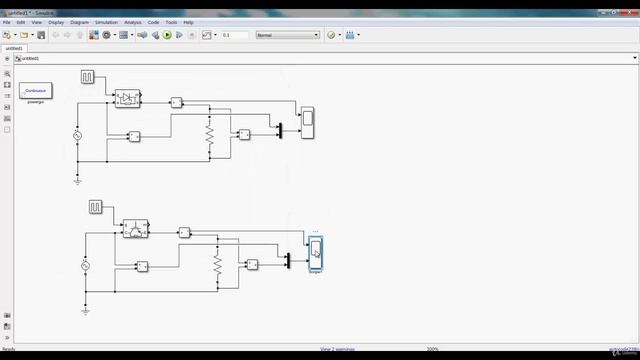Run the simulation with the green play button

(167, 35)
